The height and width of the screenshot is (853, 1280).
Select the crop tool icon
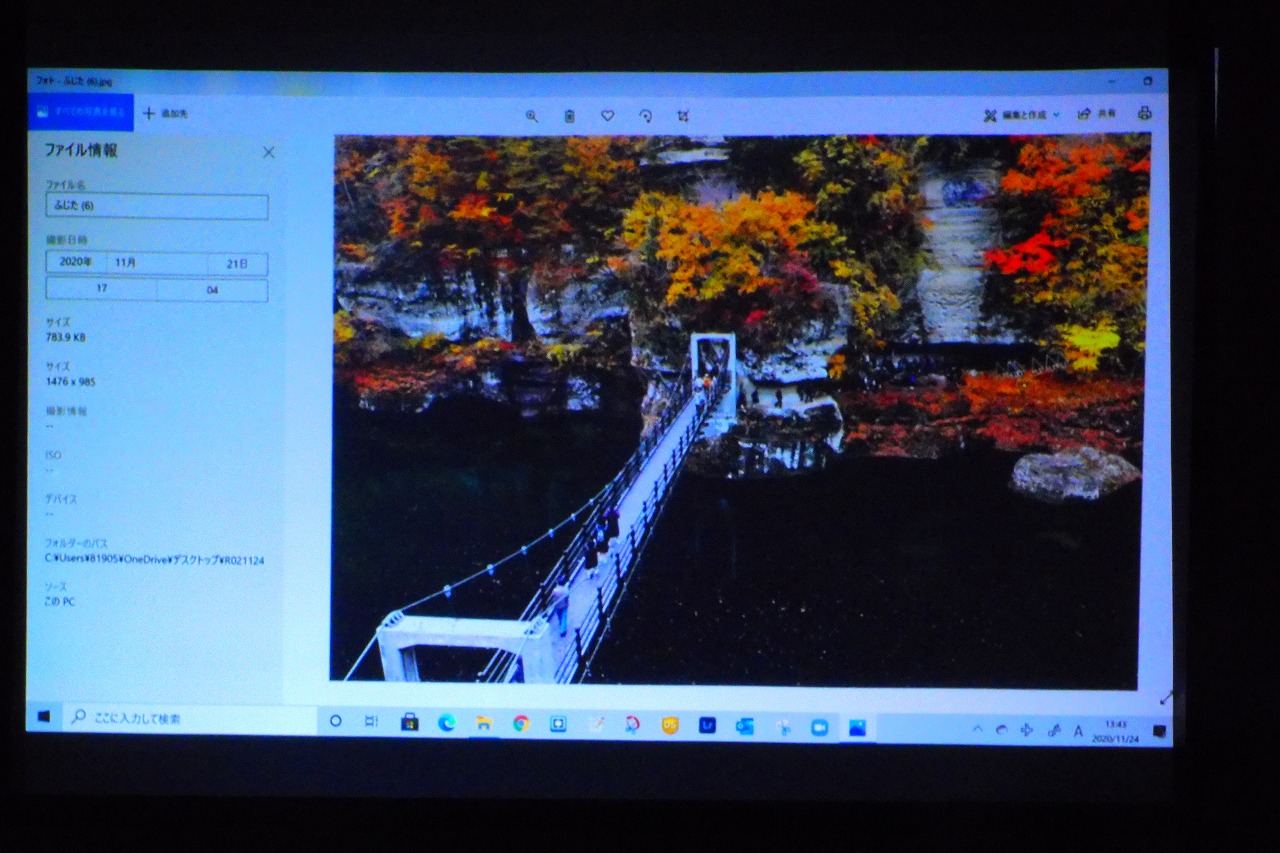(683, 116)
